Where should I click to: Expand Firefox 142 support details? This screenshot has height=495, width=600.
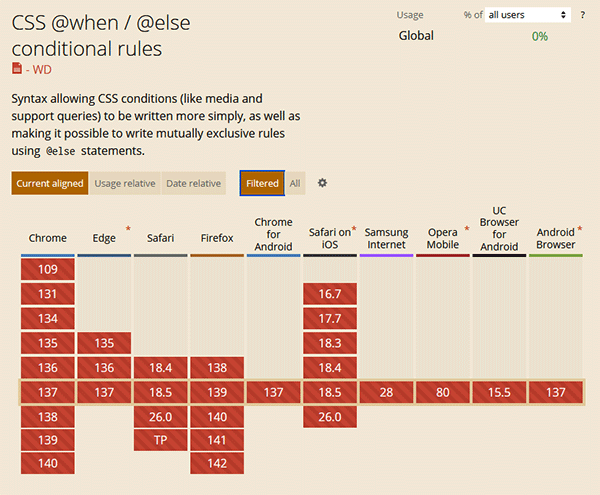(217, 464)
